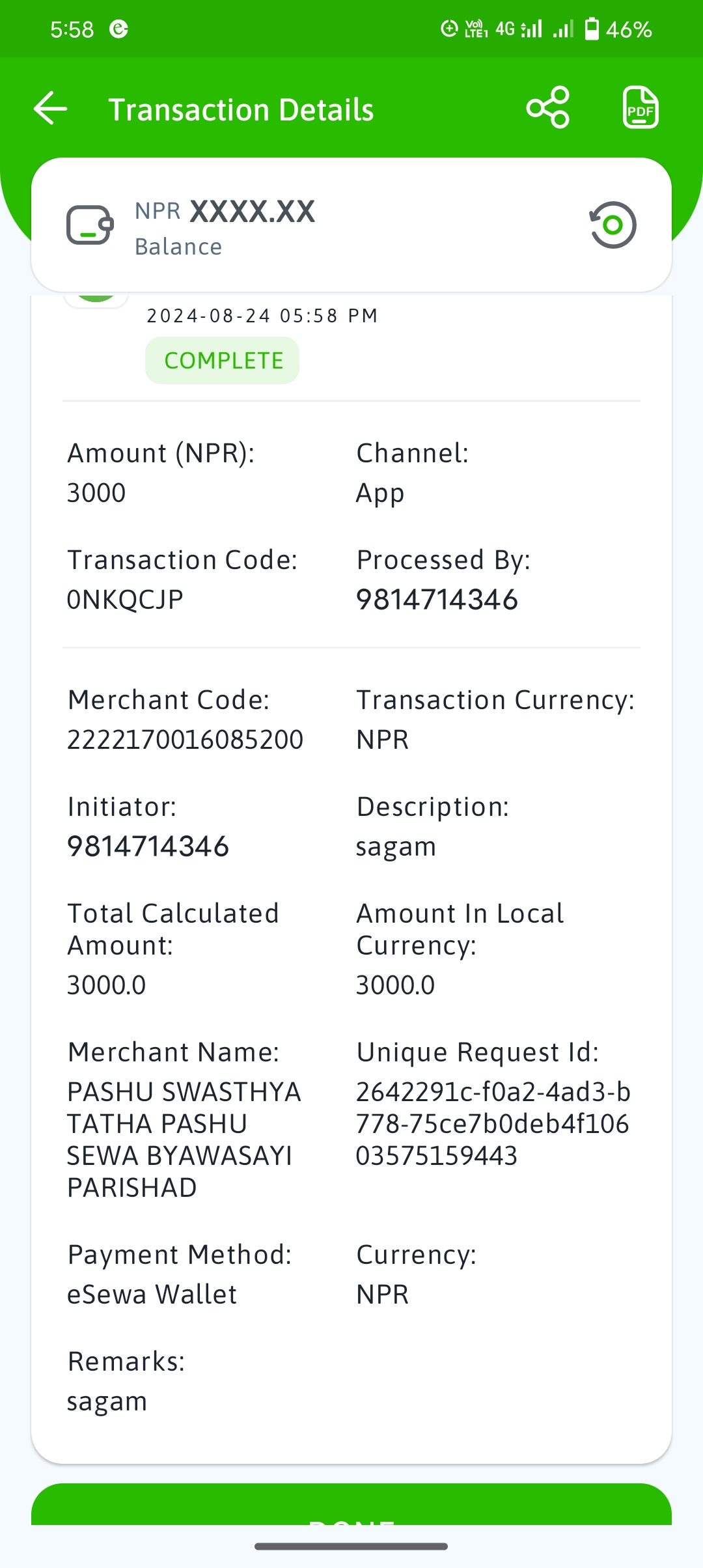
Task: Tap the battery indicator in status bar
Action: (x=592, y=29)
